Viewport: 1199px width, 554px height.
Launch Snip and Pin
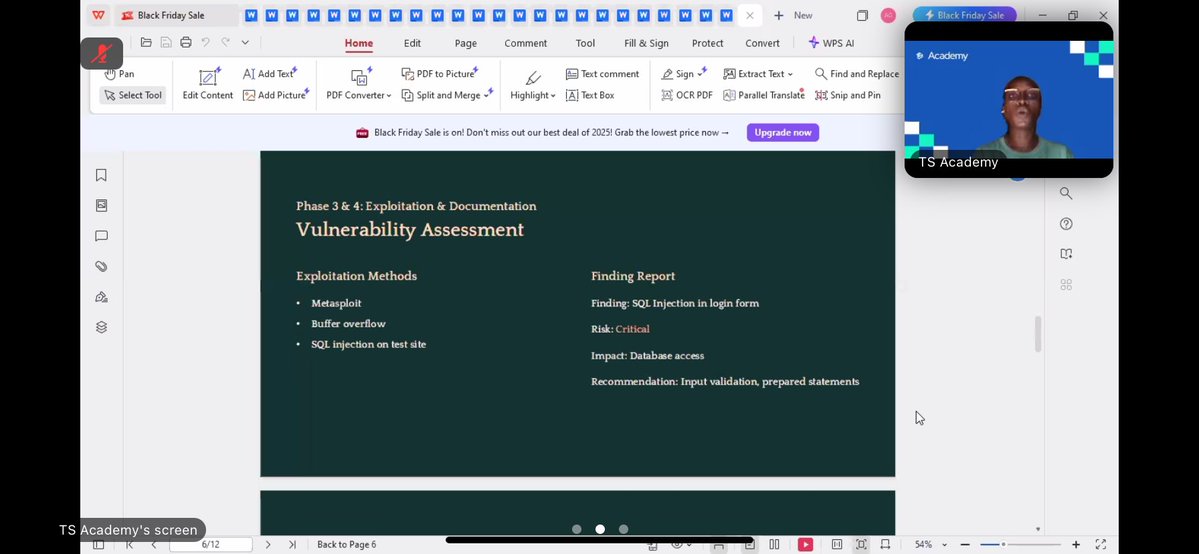coord(848,95)
